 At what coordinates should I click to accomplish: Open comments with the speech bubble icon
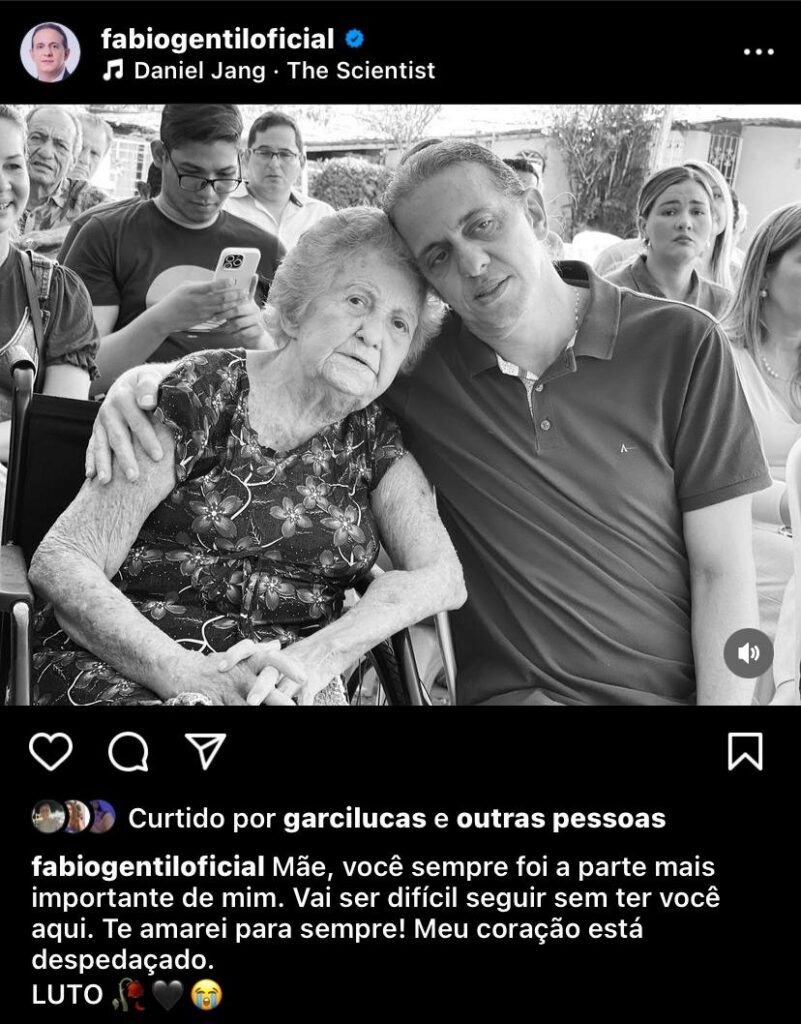point(128,752)
